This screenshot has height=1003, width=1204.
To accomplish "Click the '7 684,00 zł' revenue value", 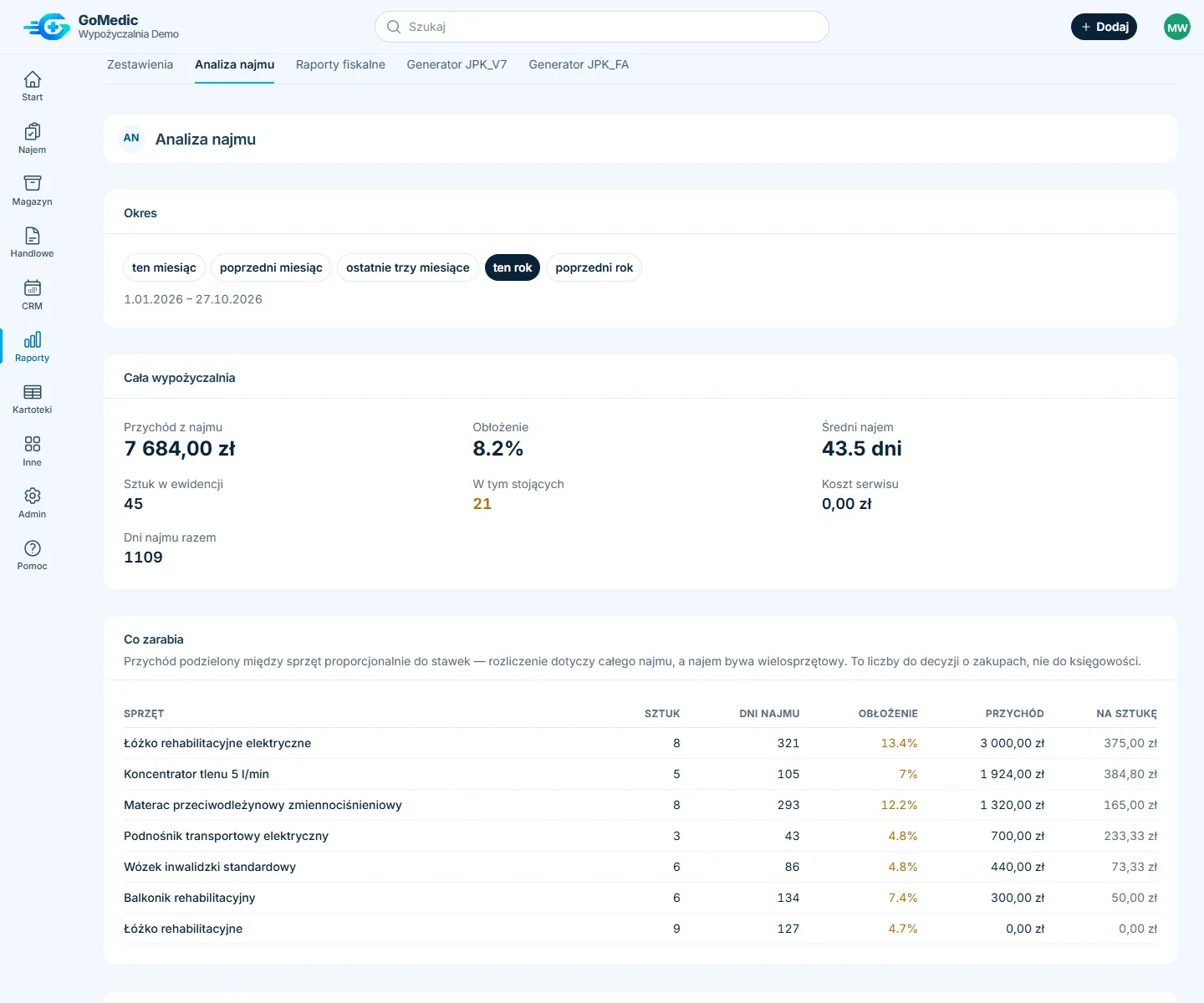I will (180, 449).
